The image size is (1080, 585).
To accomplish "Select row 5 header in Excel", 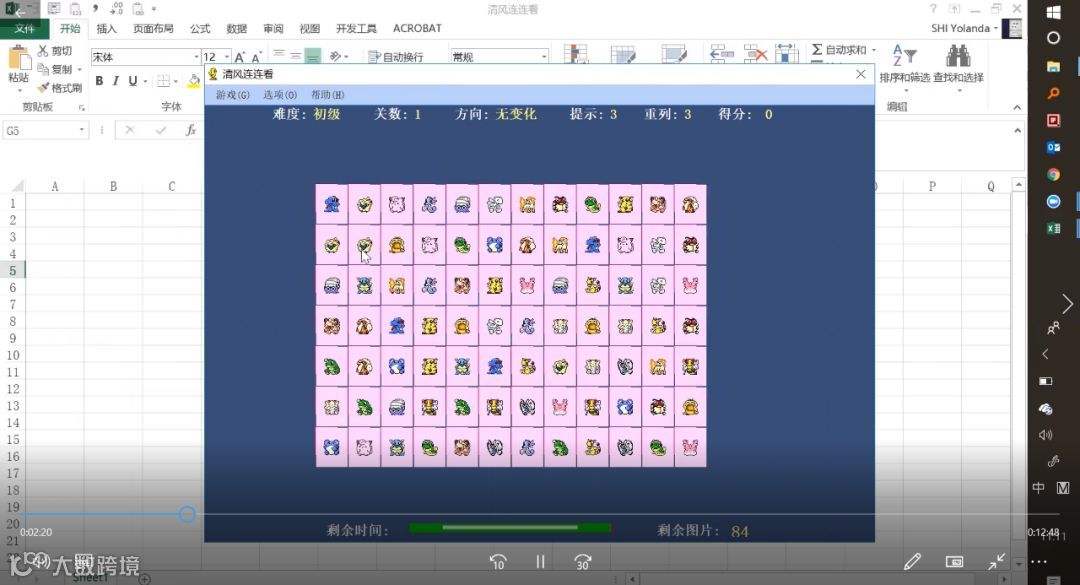I will [x=12, y=271].
